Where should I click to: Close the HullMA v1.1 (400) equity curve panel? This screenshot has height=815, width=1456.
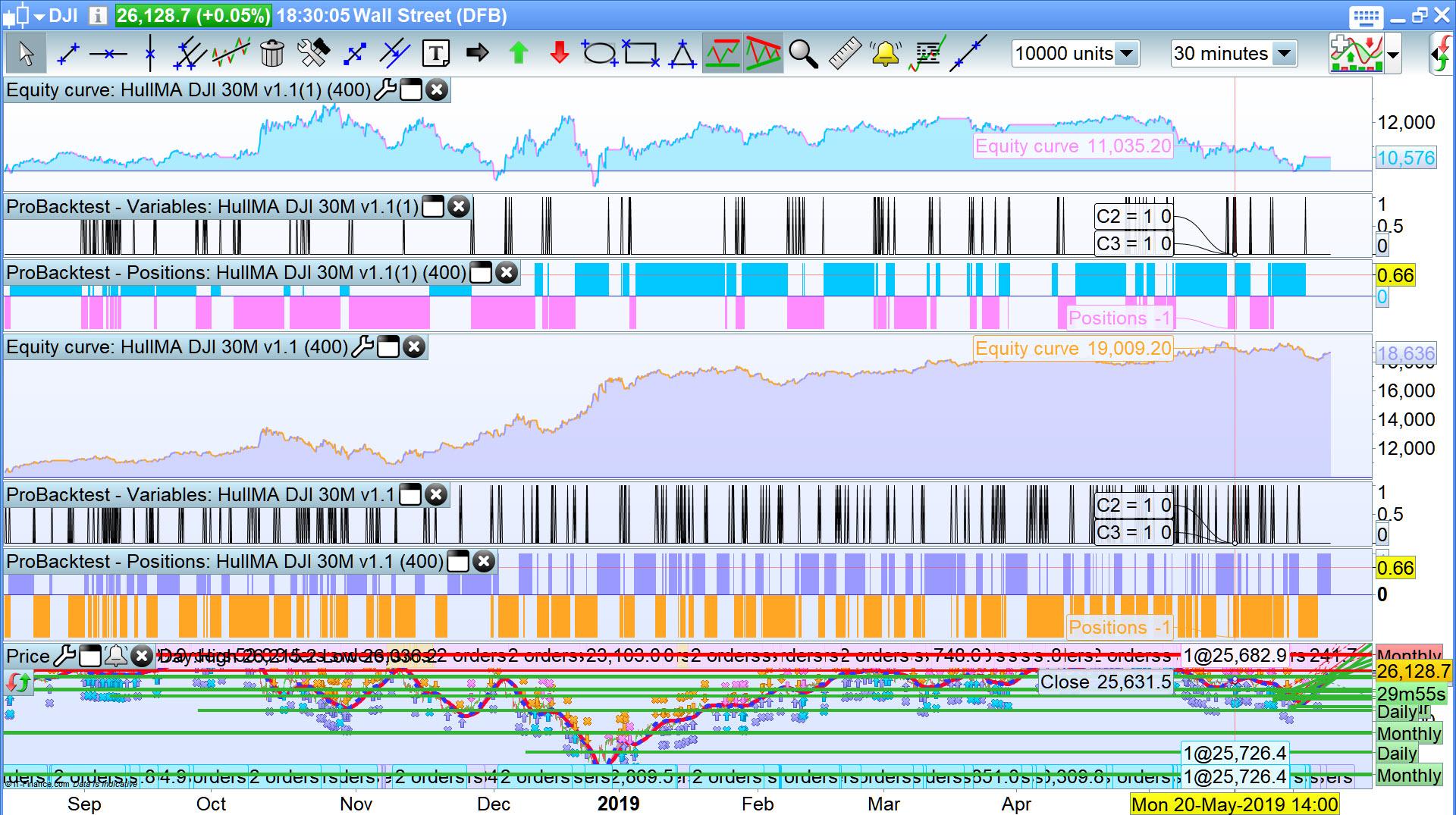pos(414,347)
